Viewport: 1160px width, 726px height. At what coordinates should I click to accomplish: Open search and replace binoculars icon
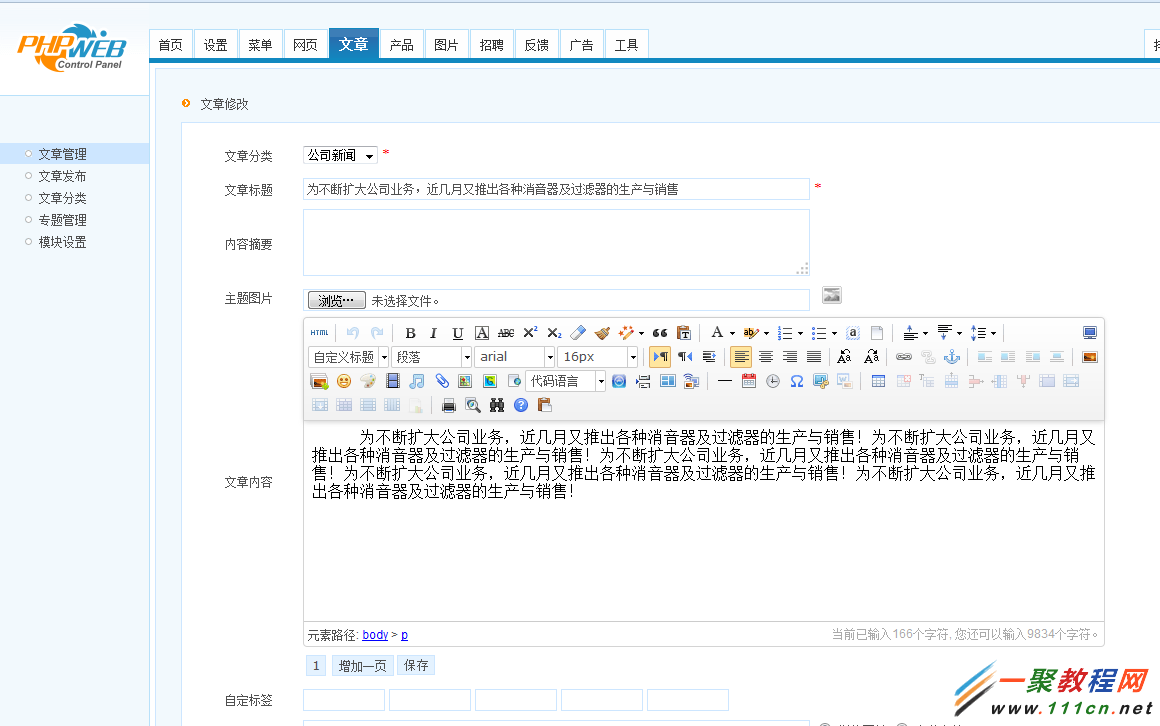click(497, 406)
